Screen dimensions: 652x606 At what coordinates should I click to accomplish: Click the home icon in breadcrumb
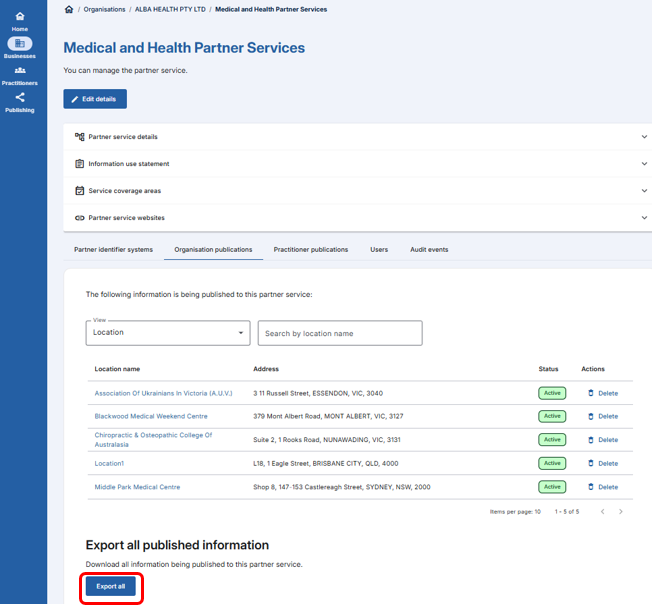coord(68,9)
